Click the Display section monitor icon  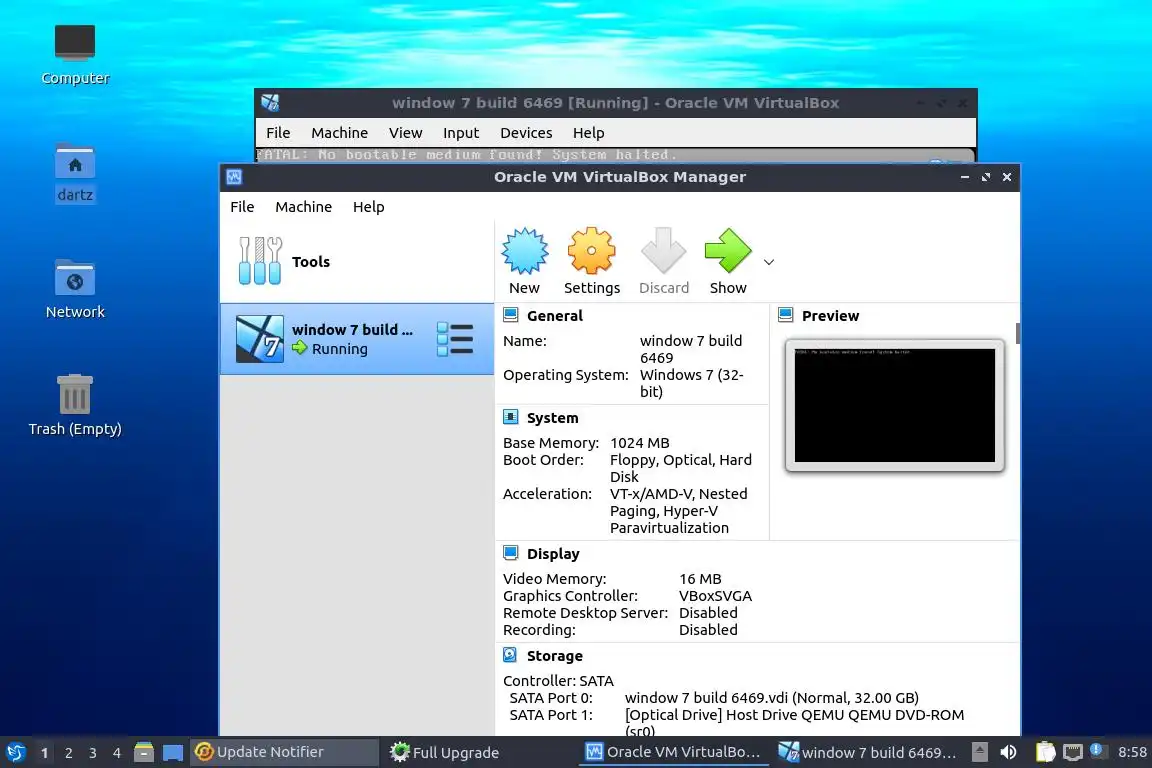[511, 553]
